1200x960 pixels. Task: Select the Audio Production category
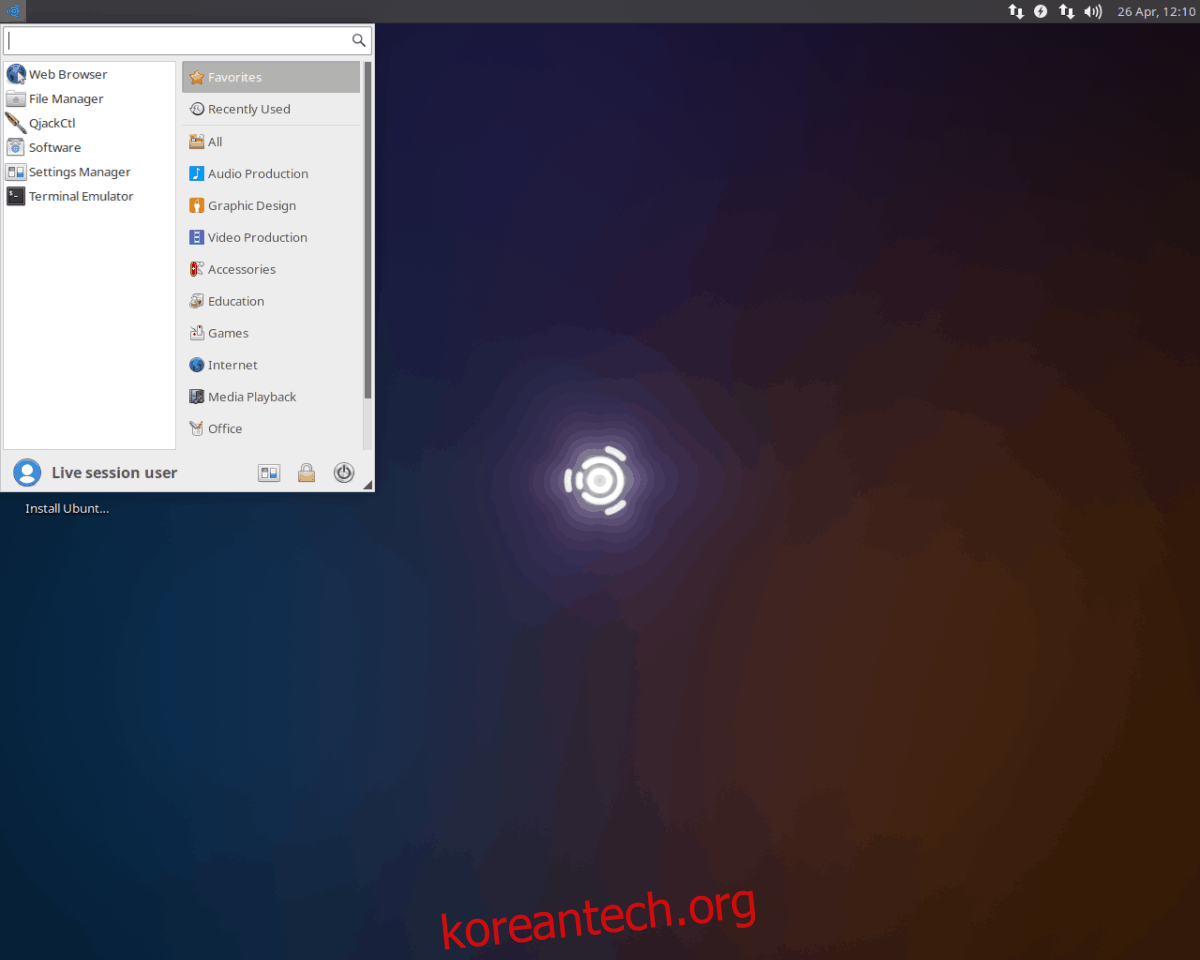click(x=257, y=174)
